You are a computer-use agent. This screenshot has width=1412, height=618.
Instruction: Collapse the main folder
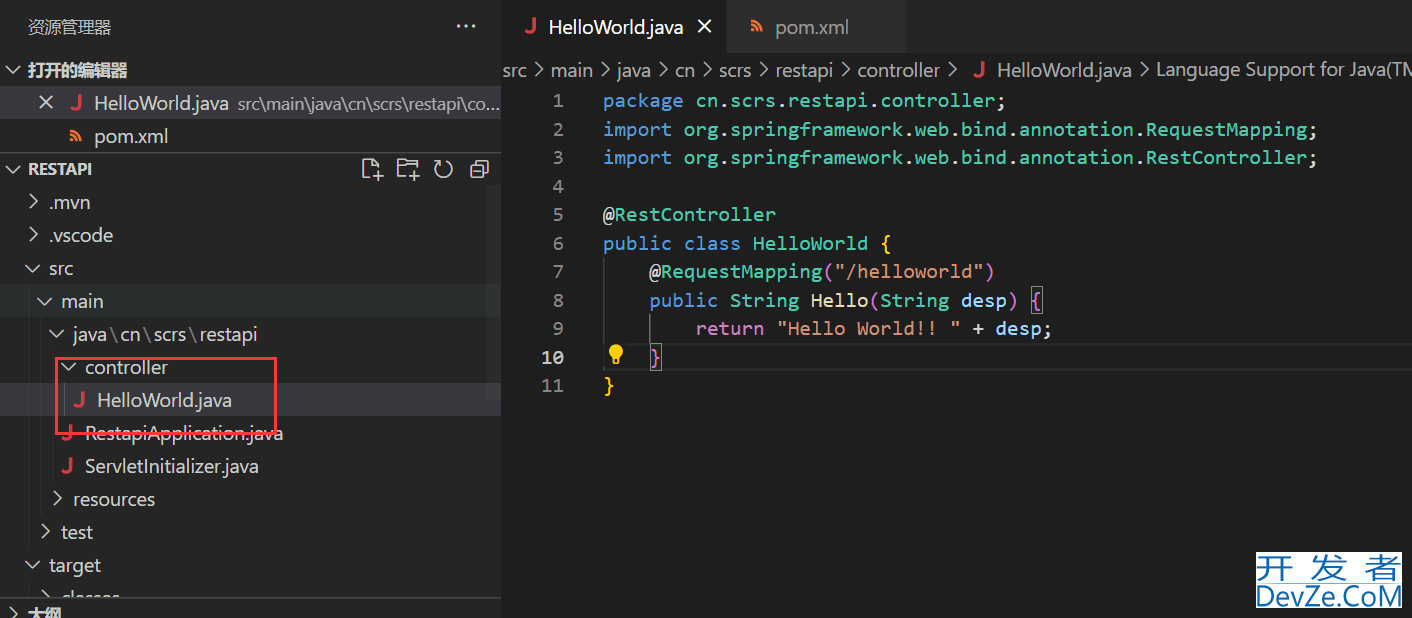click(45, 301)
